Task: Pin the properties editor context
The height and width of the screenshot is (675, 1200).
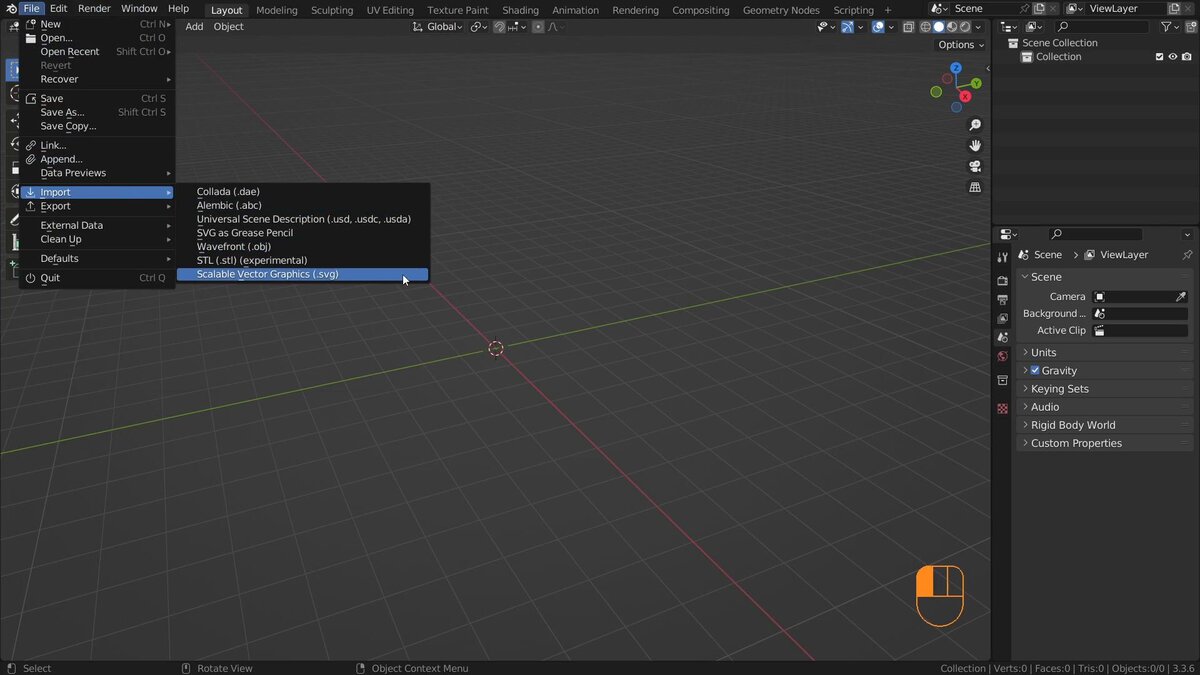Action: tap(1187, 255)
